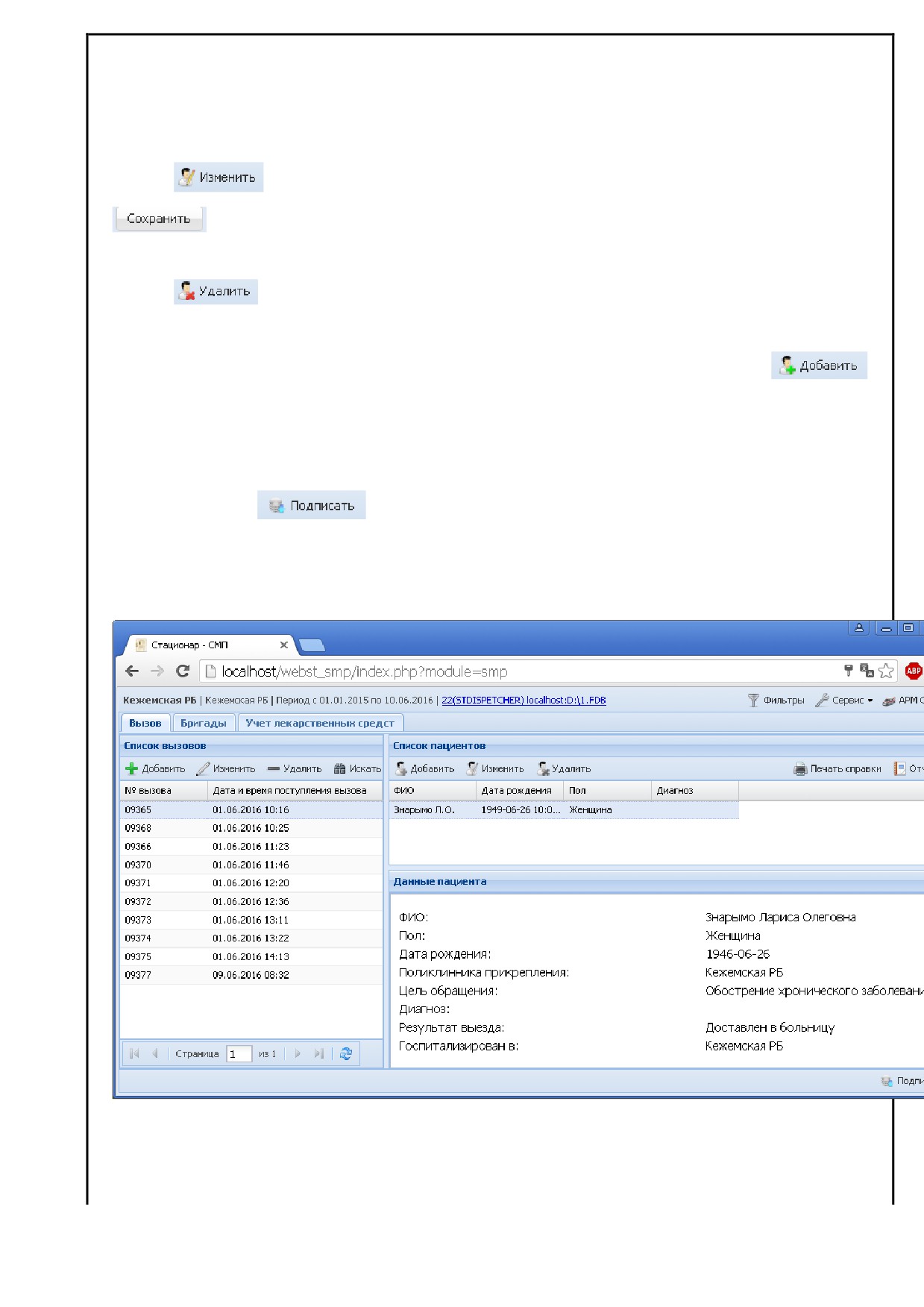Select call row 09368
The width and height of the screenshot is (924, 1307).
pos(251,829)
